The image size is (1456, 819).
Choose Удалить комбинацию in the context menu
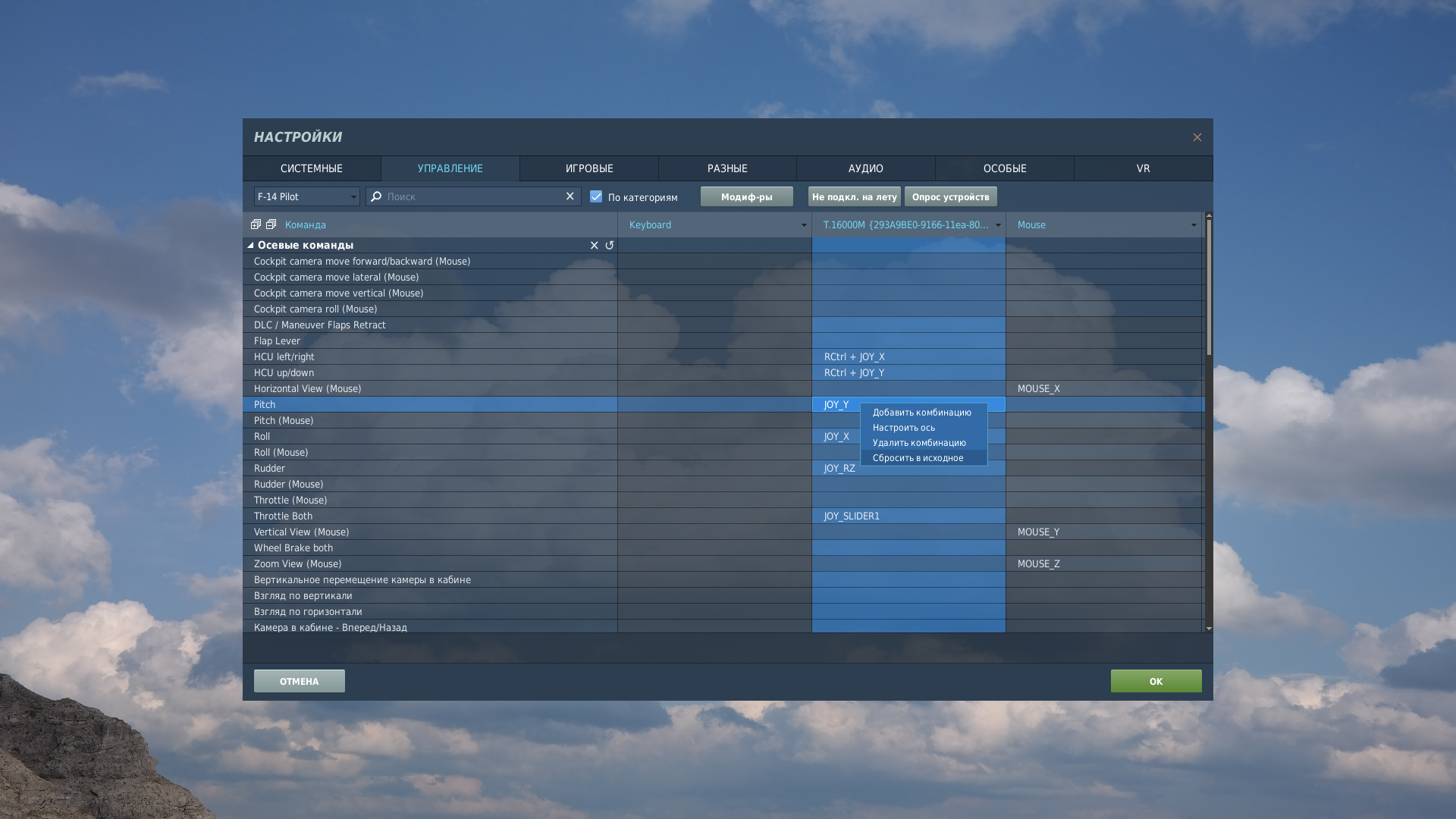click(924, 443)
